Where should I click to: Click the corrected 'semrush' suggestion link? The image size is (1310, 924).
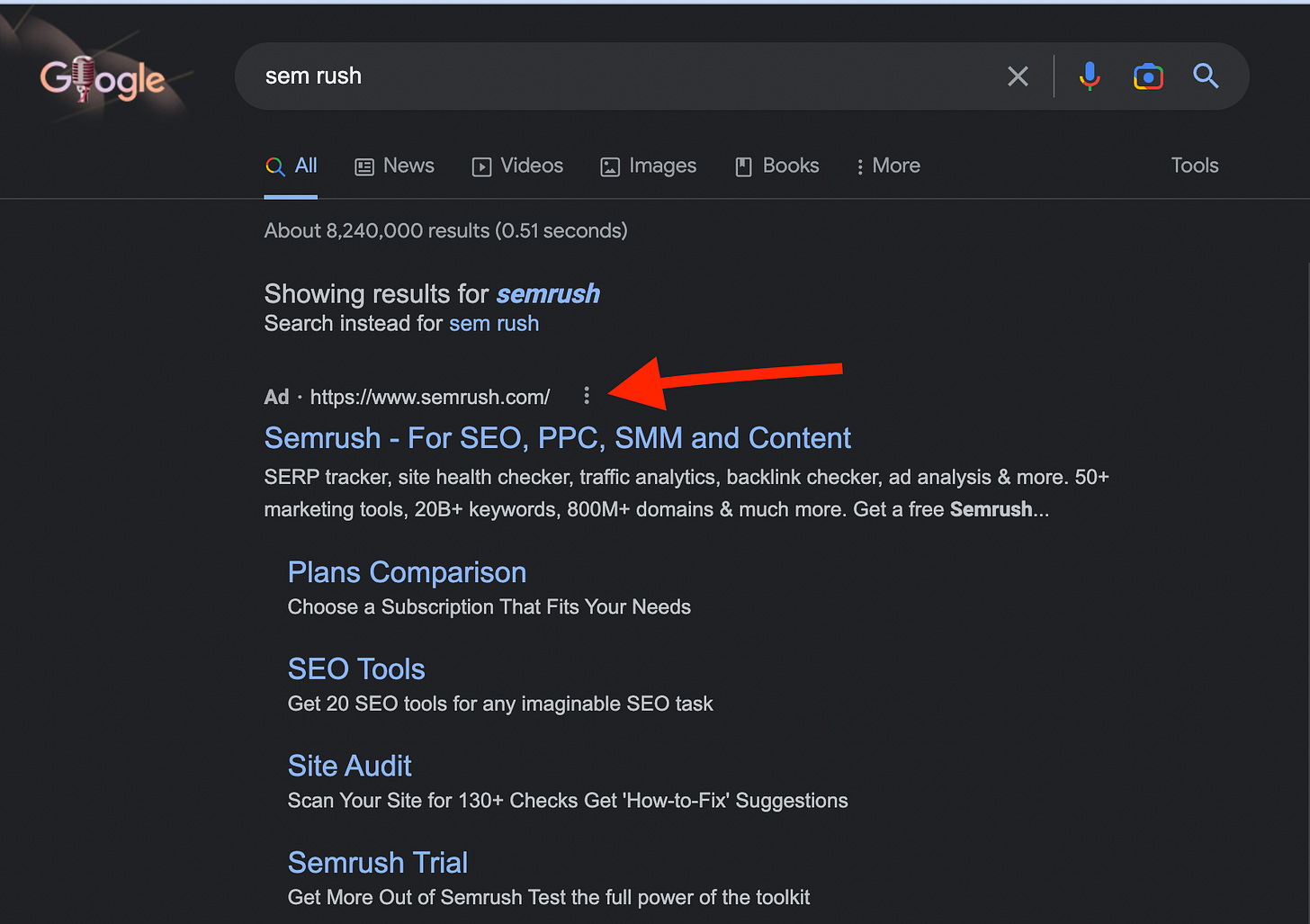(548, 294)
